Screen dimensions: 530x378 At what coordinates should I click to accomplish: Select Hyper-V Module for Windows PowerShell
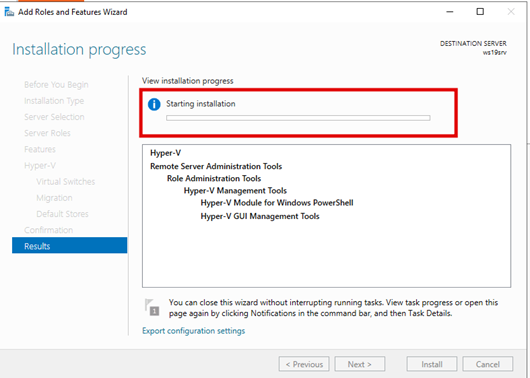coord(277,203)
